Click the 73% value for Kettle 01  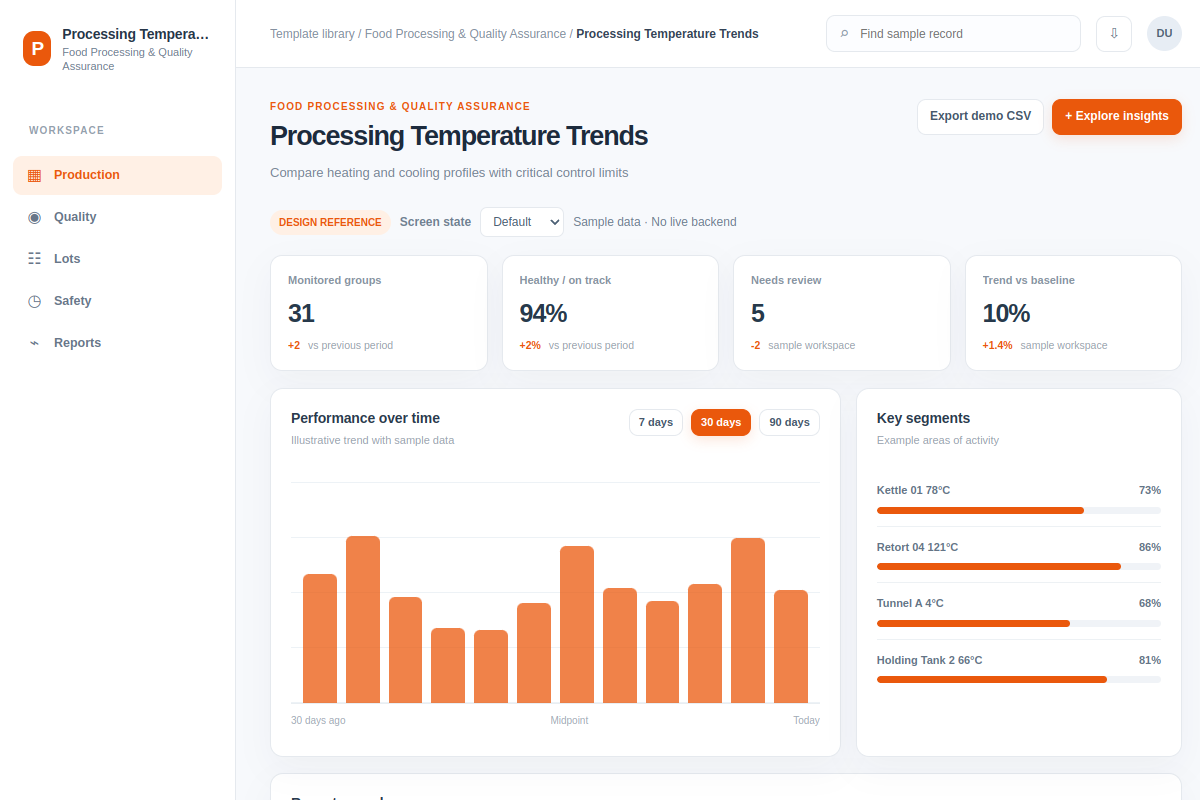1149,490
